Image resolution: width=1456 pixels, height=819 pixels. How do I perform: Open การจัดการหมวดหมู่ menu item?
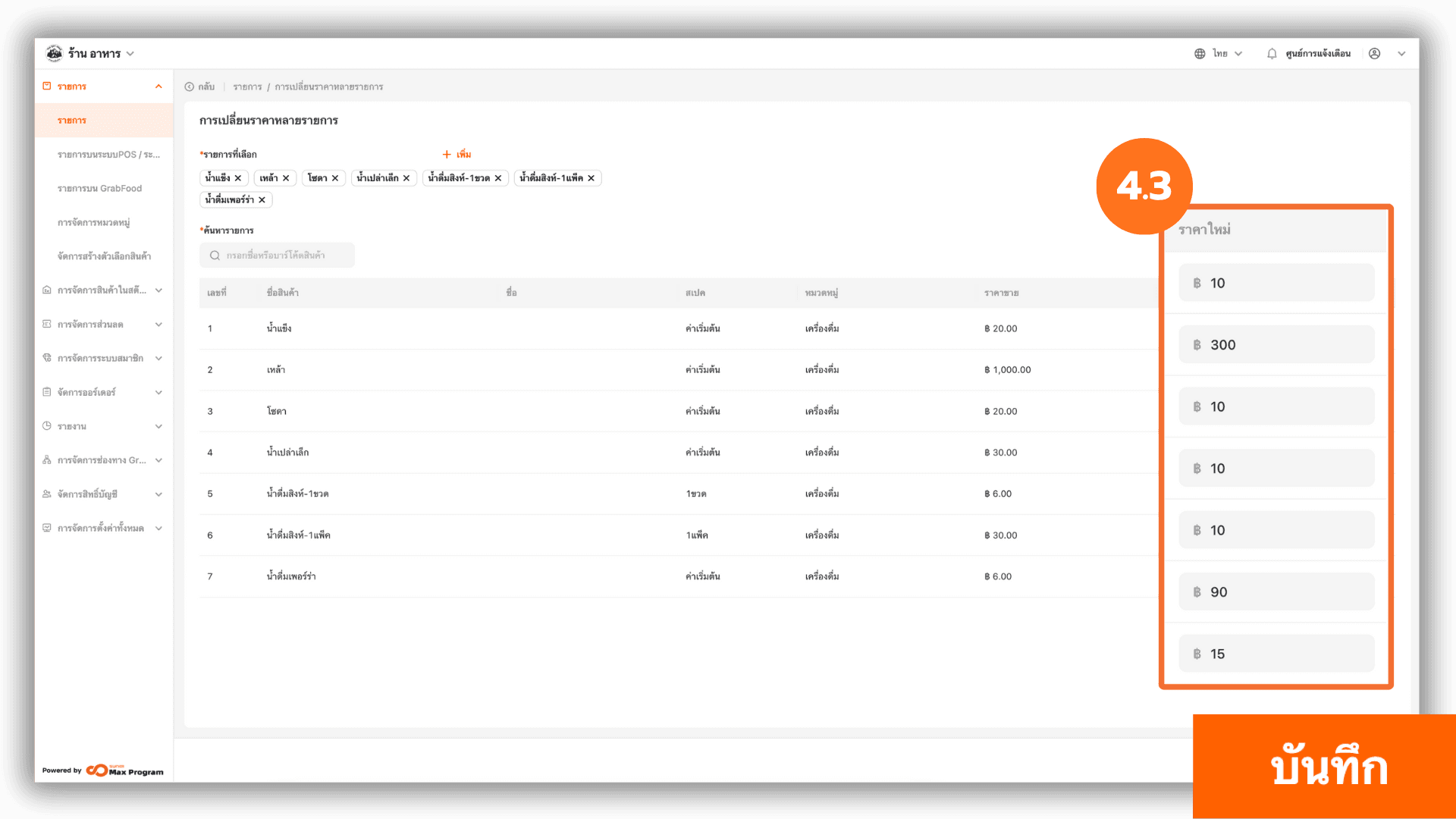pos(93,223)
